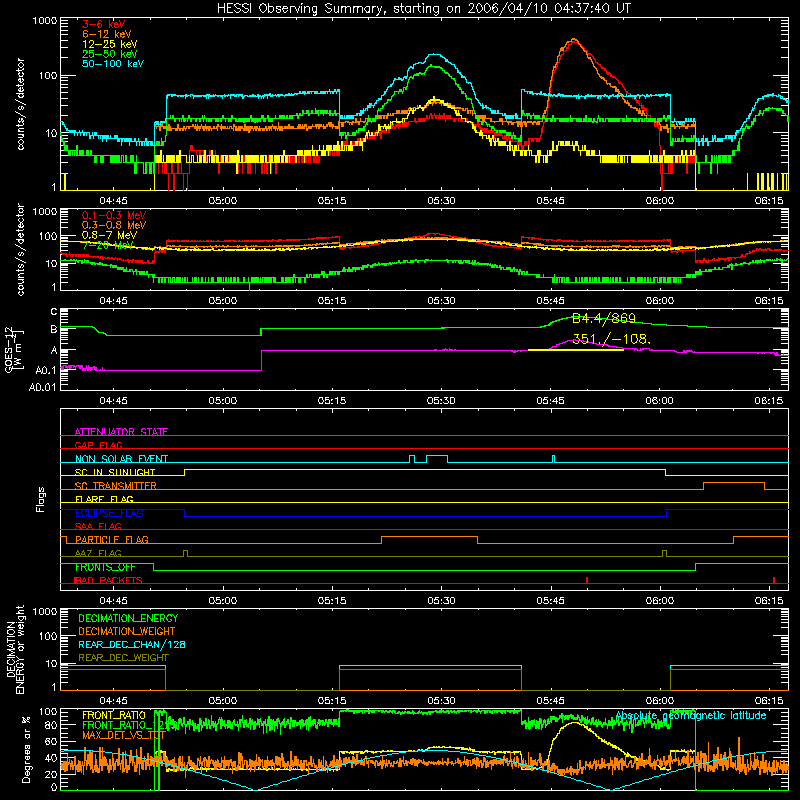The image size is (800, 800).
Task: Select the GAP_FLAG label
Action: click(x=98, y=445)
